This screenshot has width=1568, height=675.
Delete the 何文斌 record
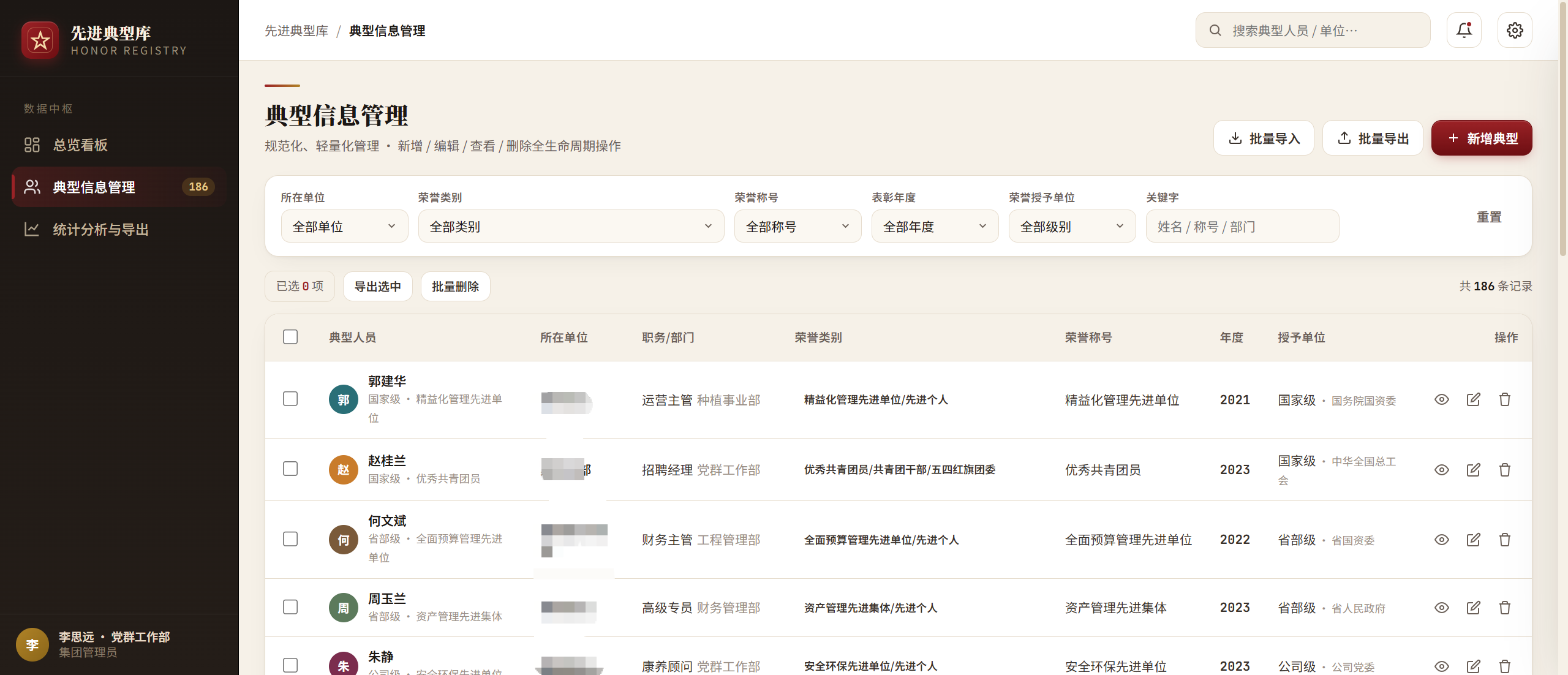pyautogui.click(x=1505, y=540)
